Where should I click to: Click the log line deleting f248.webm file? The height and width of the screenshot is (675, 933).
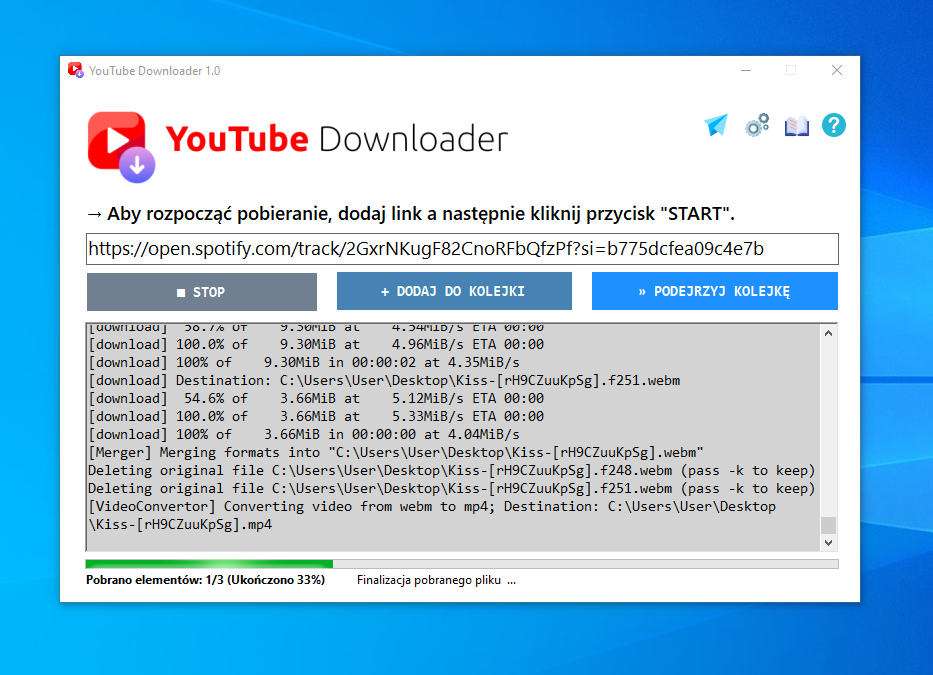[452, 470]
